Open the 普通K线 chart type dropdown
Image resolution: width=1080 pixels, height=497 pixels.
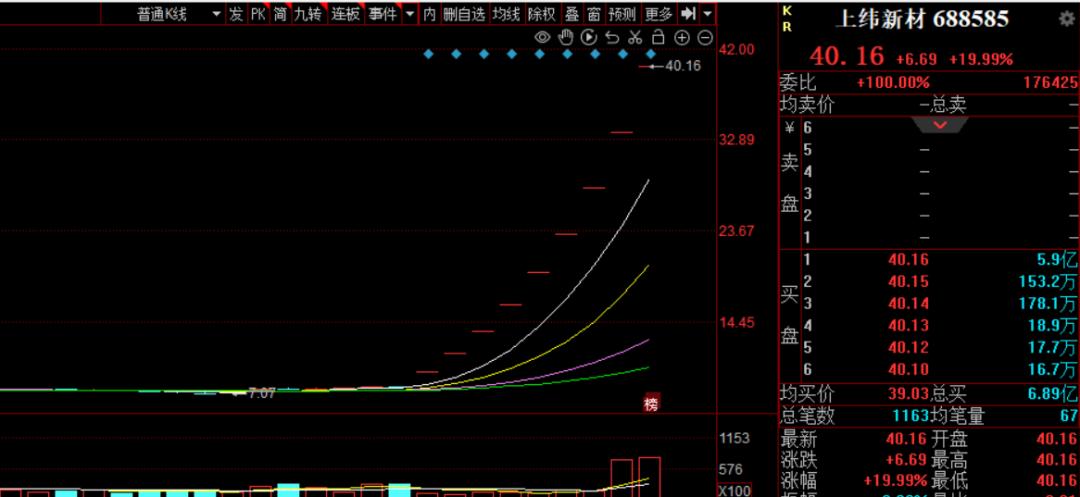click(x=180, y=14)
